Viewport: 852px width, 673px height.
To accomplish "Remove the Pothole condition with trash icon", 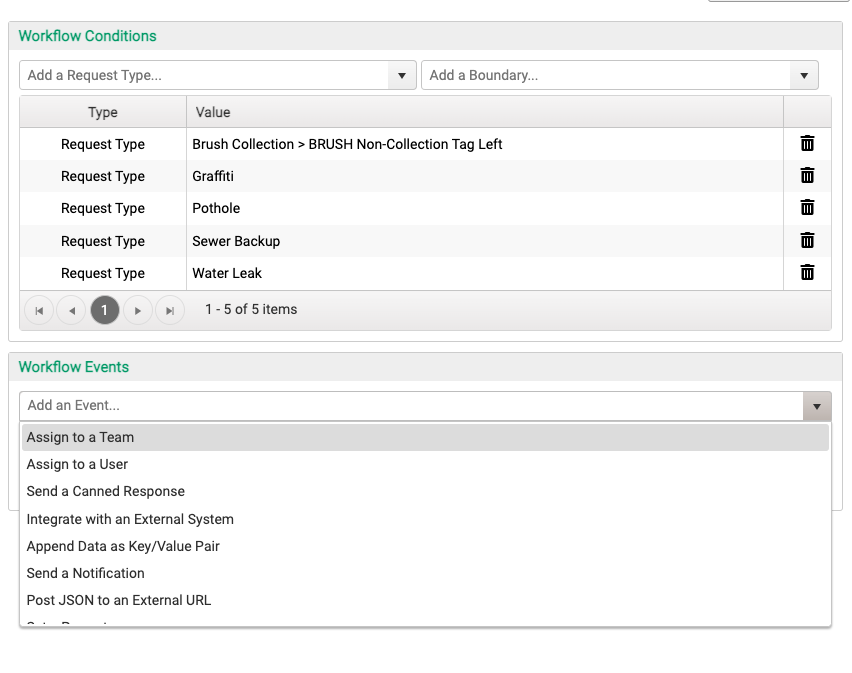I will [807, 208].
